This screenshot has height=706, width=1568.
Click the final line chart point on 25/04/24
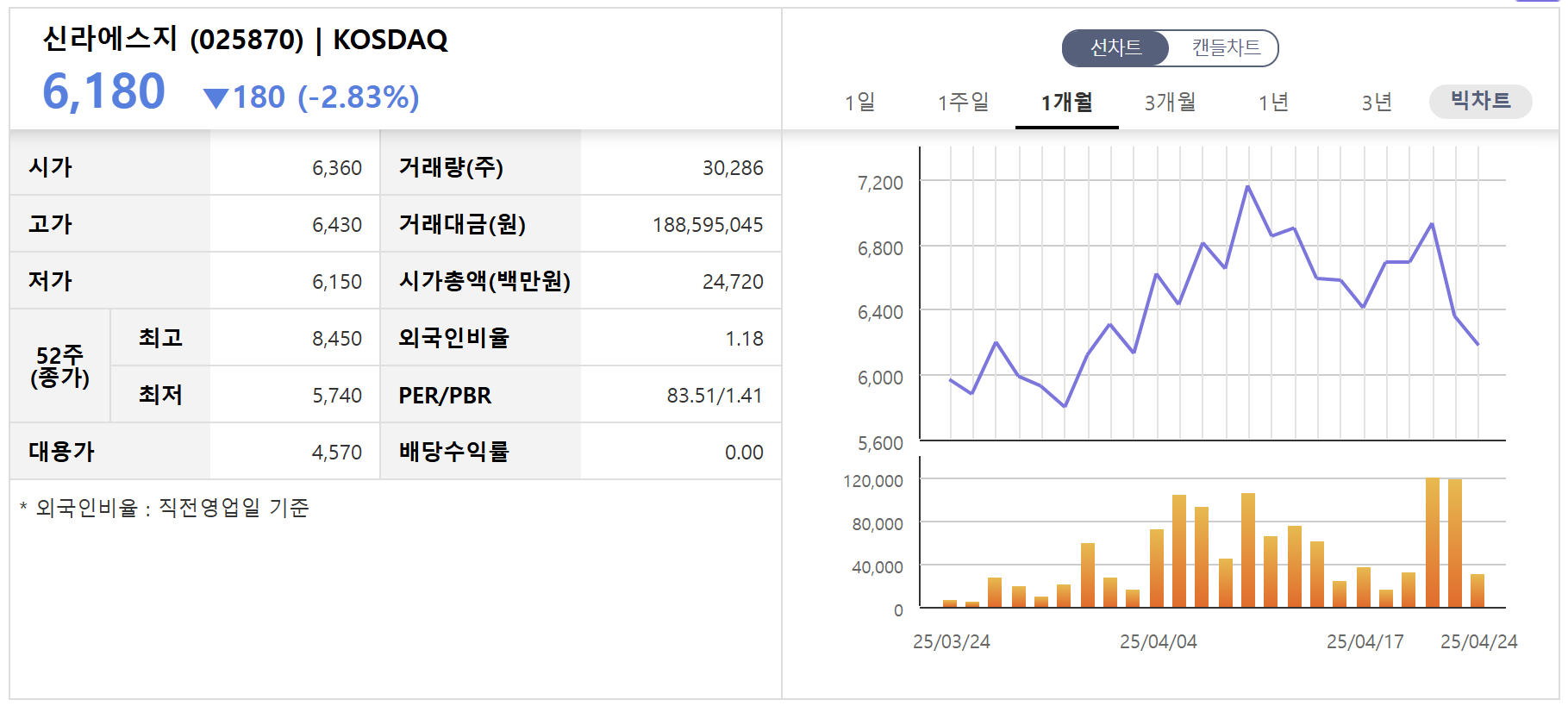1477,344
